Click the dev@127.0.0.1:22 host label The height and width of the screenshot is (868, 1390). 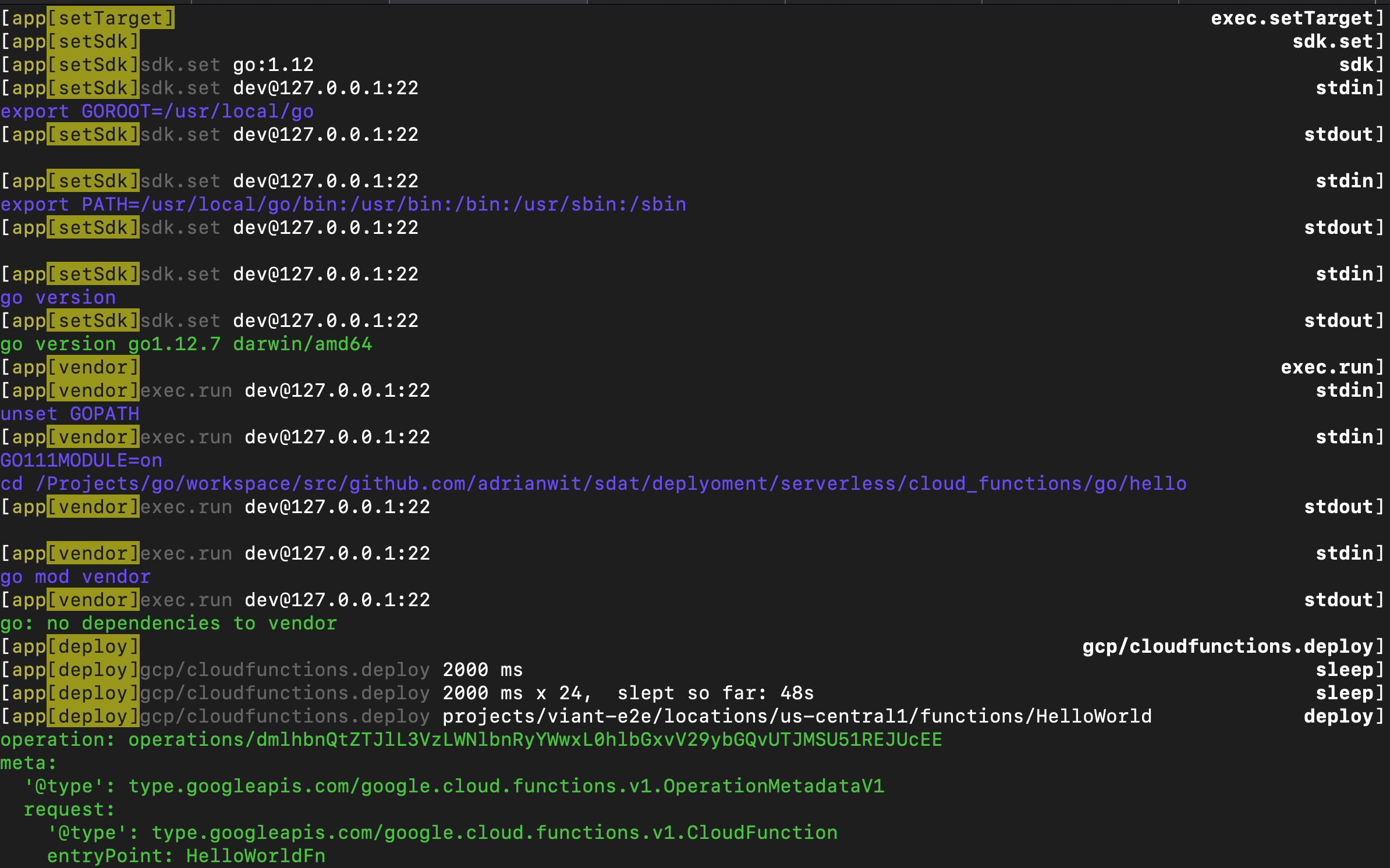tap(326, 88)
